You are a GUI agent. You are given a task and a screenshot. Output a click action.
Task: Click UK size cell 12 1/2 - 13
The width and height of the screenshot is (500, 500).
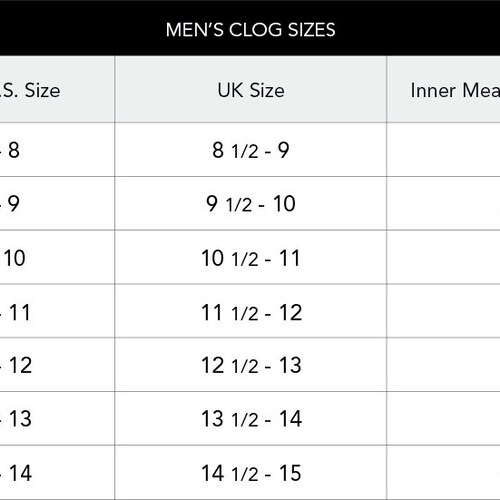(251, 365)
